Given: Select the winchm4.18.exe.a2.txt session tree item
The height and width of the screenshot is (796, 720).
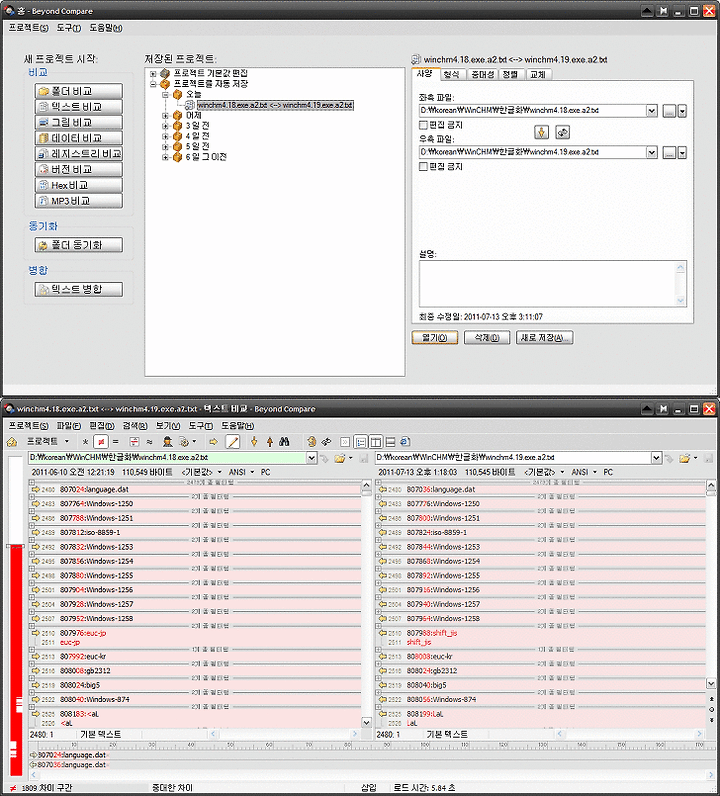Looking at the screenshot, I should coord(275,105).
